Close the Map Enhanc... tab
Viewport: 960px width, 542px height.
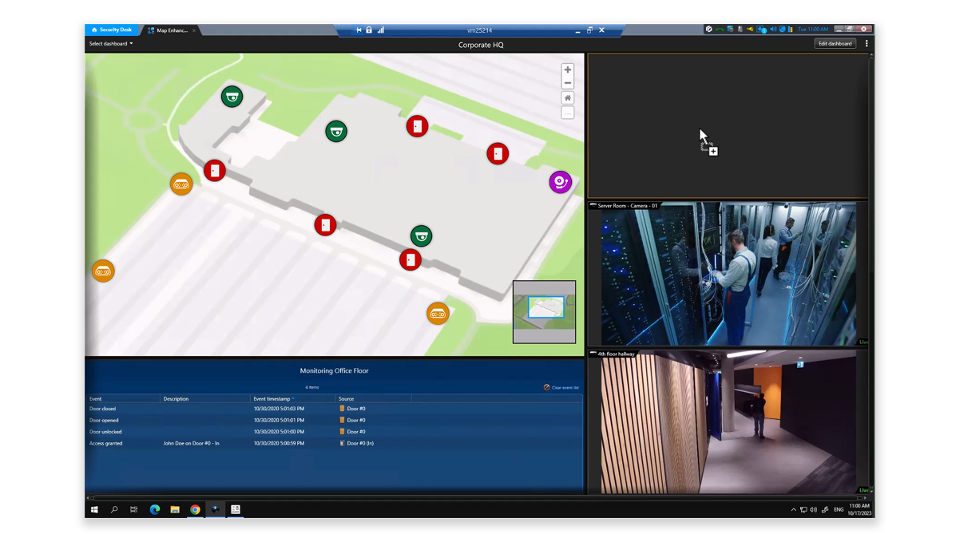point(194,30)
